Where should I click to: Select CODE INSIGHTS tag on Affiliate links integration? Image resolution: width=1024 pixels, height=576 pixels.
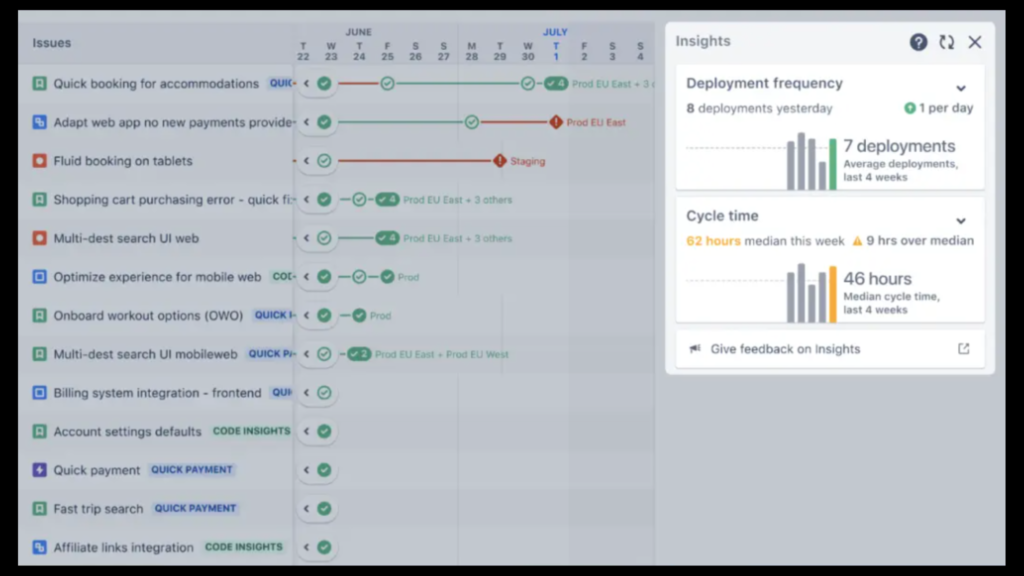[244, 548]
